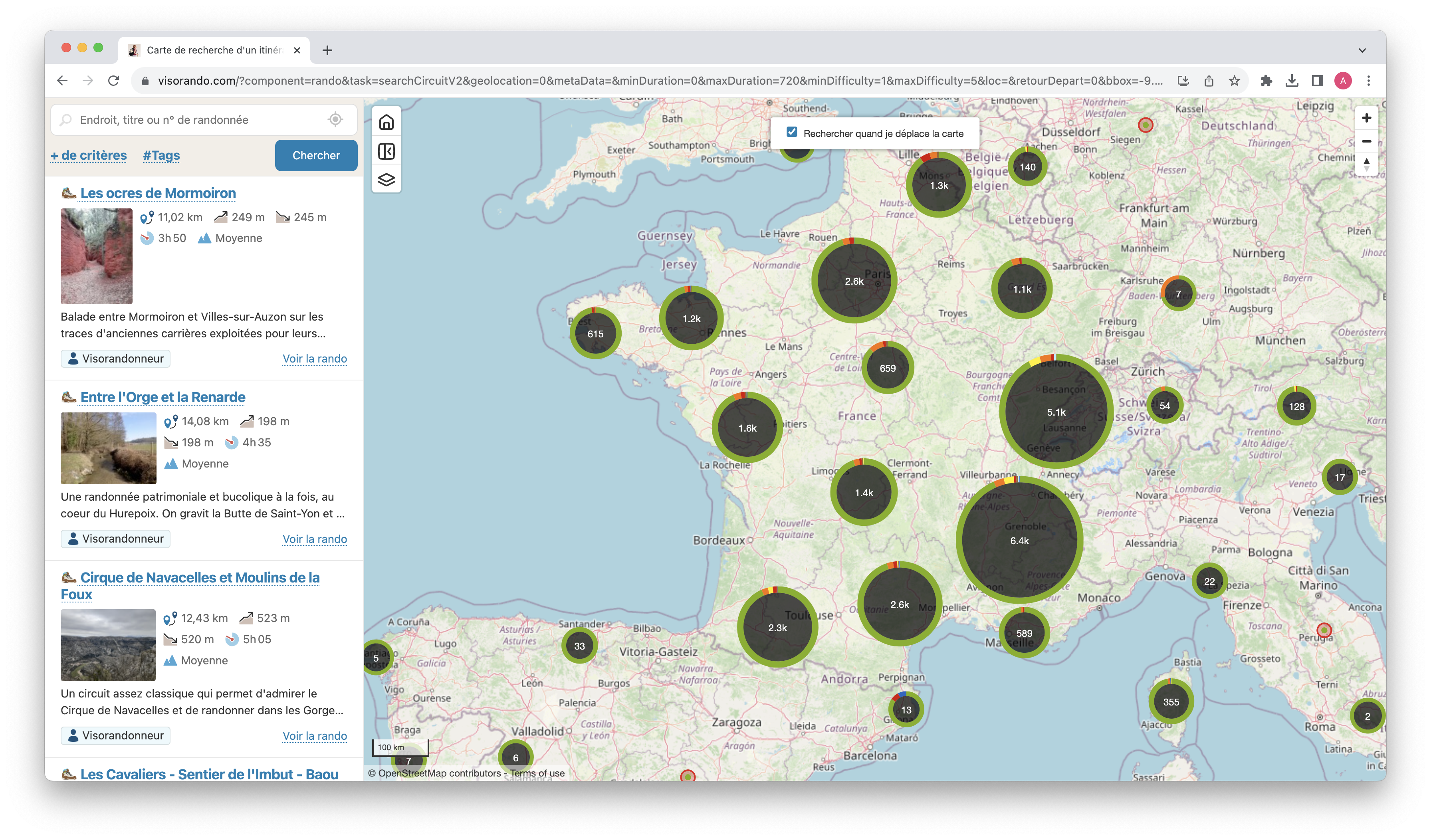Bookmark the page with star icon
1431x840 pixels.
[x=1235, y=81]
